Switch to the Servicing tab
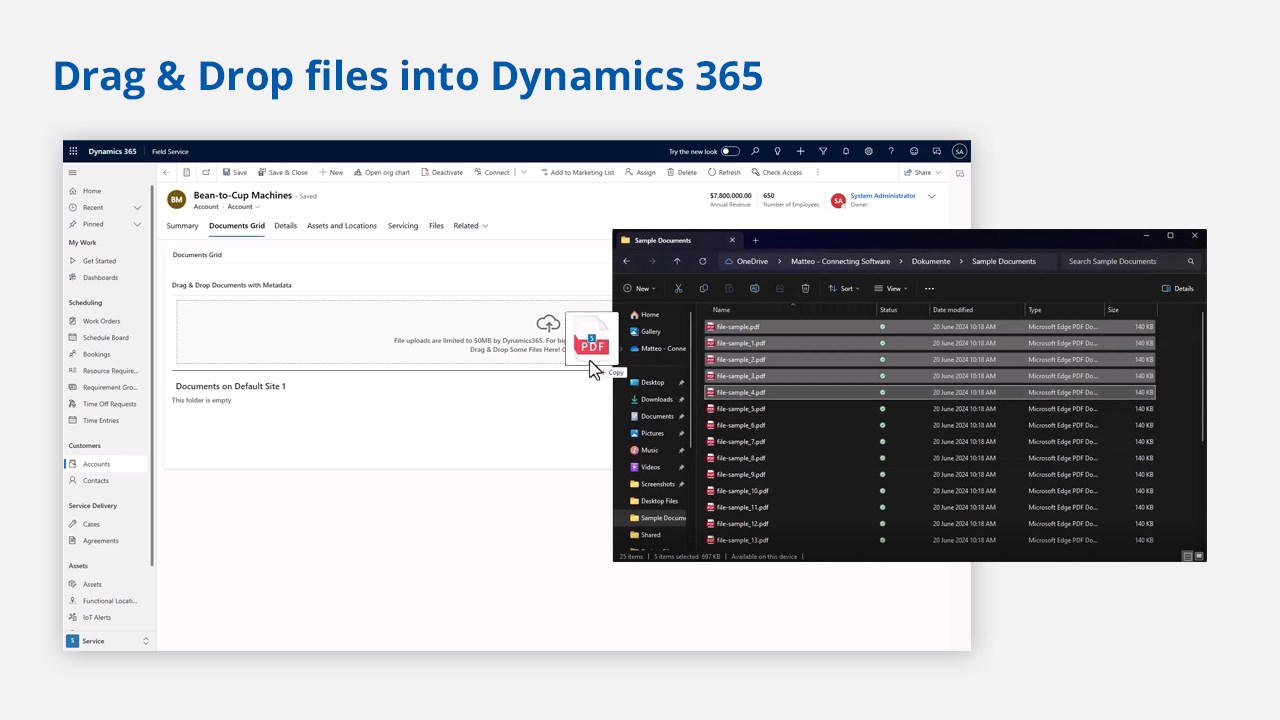 pyautogui.click(x=403, y=226)
